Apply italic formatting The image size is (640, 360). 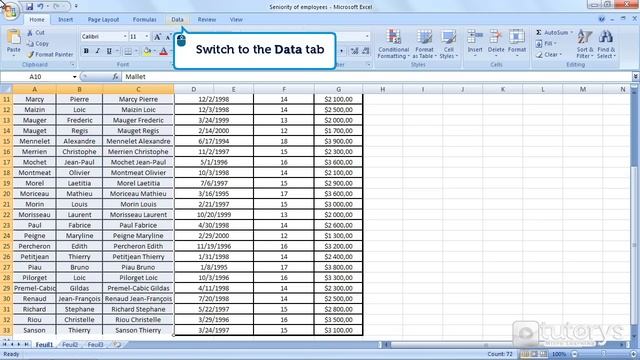point(97,51)
